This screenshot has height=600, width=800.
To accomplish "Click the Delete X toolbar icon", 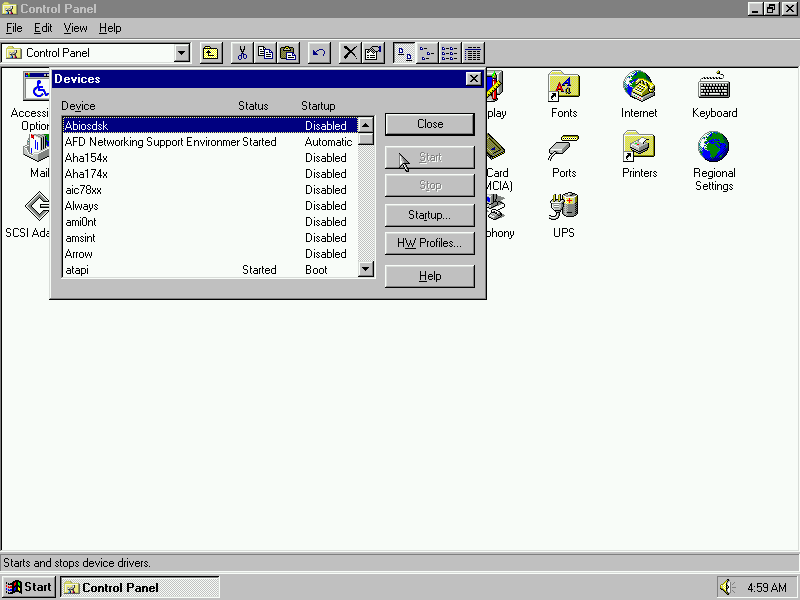I will [350, 53].
